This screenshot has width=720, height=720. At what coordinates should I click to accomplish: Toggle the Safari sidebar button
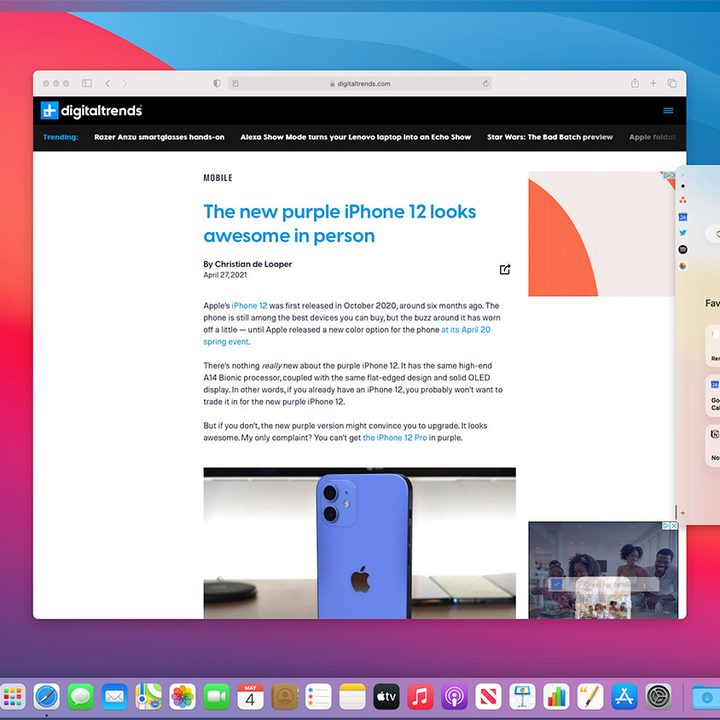pos(87,83)
